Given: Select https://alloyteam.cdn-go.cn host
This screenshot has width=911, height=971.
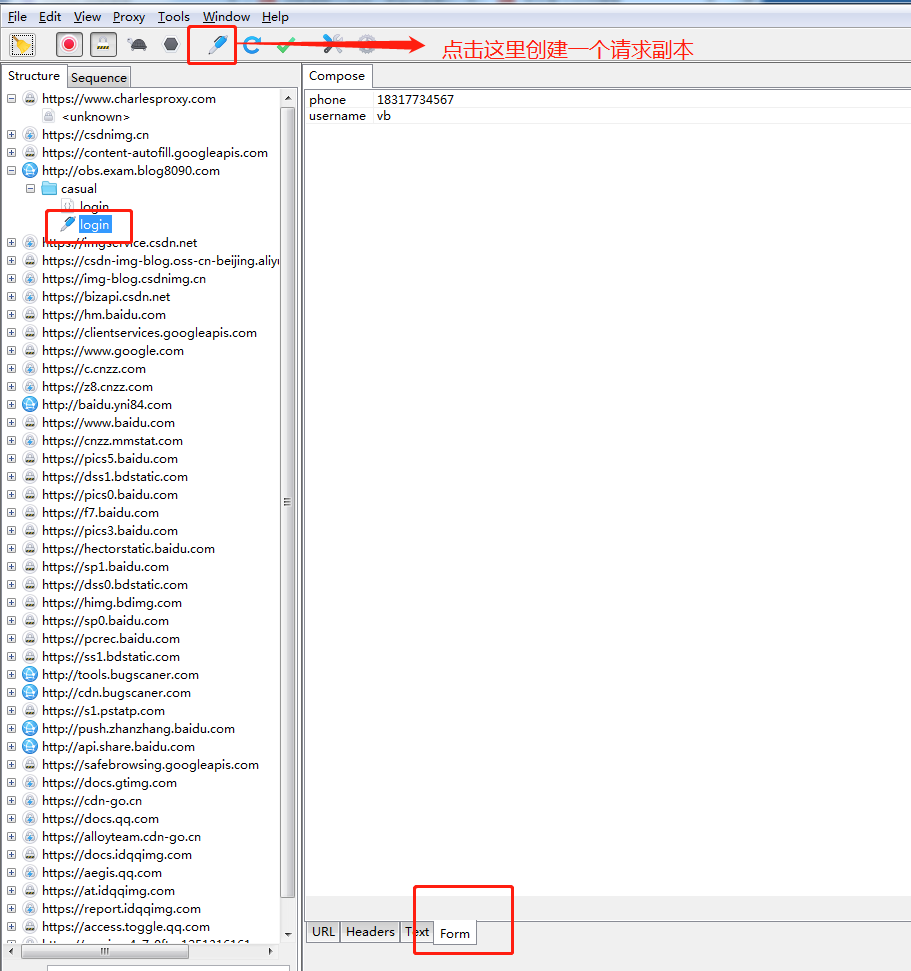Looking at the screenshot, I should 121,837.
